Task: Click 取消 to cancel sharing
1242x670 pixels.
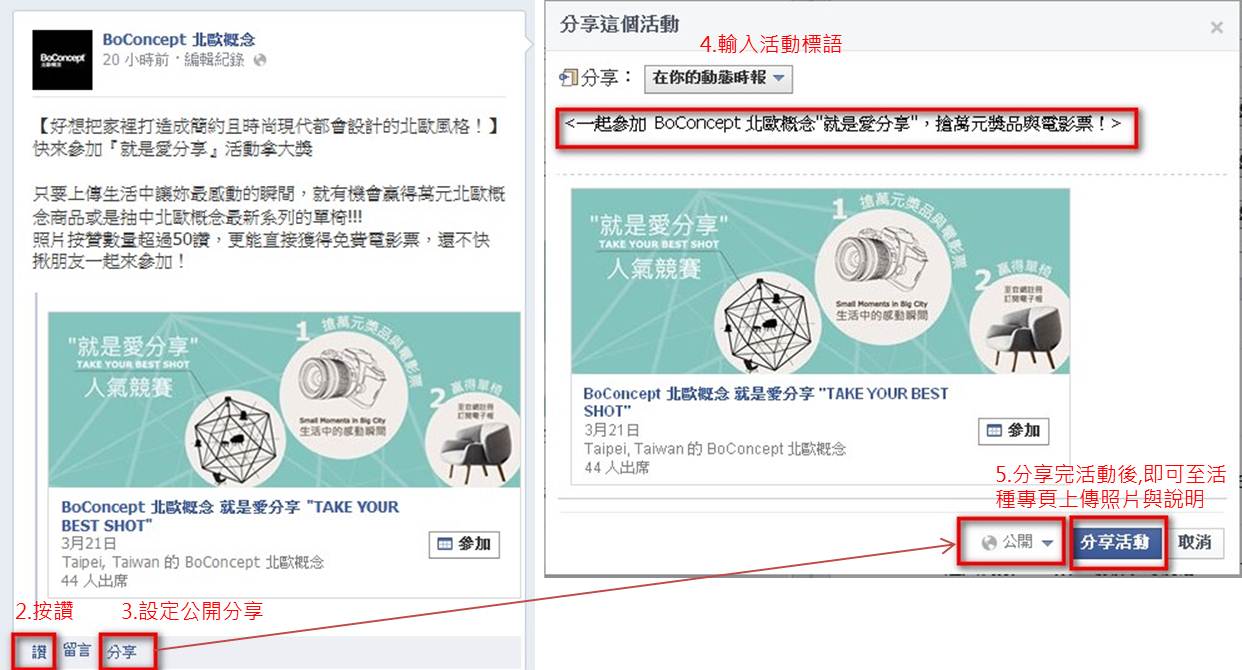Action: (1195, 543)
